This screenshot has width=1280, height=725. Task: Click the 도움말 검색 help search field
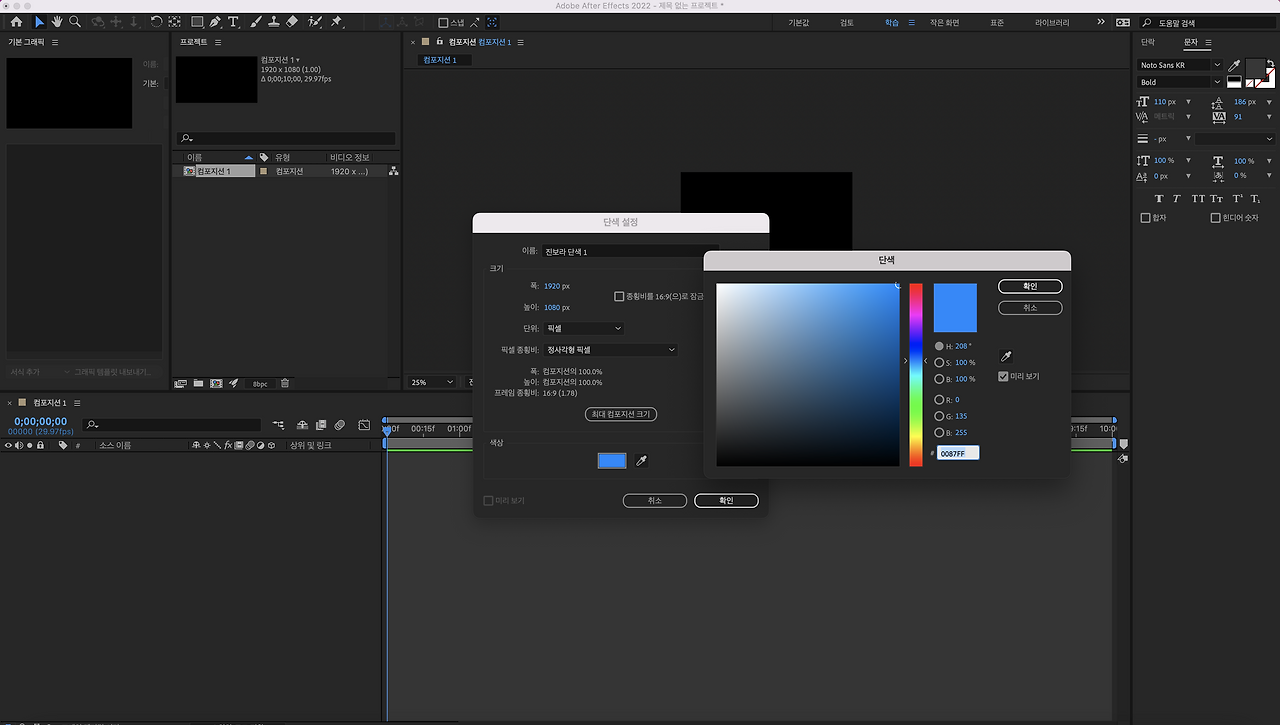click(x=1206, y=22)
